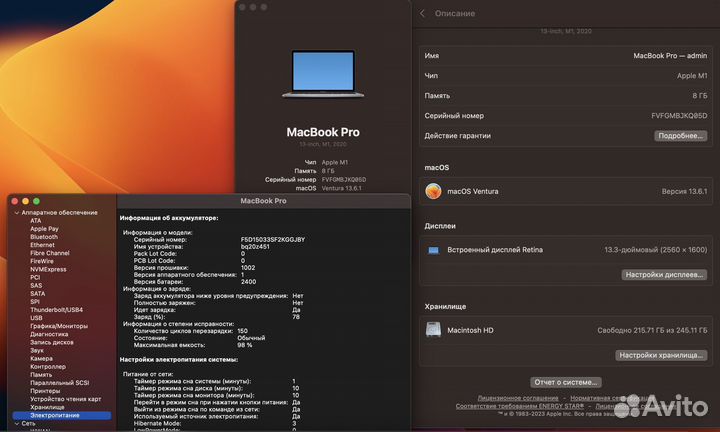Viewport: 720px width, 432px height.
Task: Click the Версия батареи value 2400
Action: 248,282
